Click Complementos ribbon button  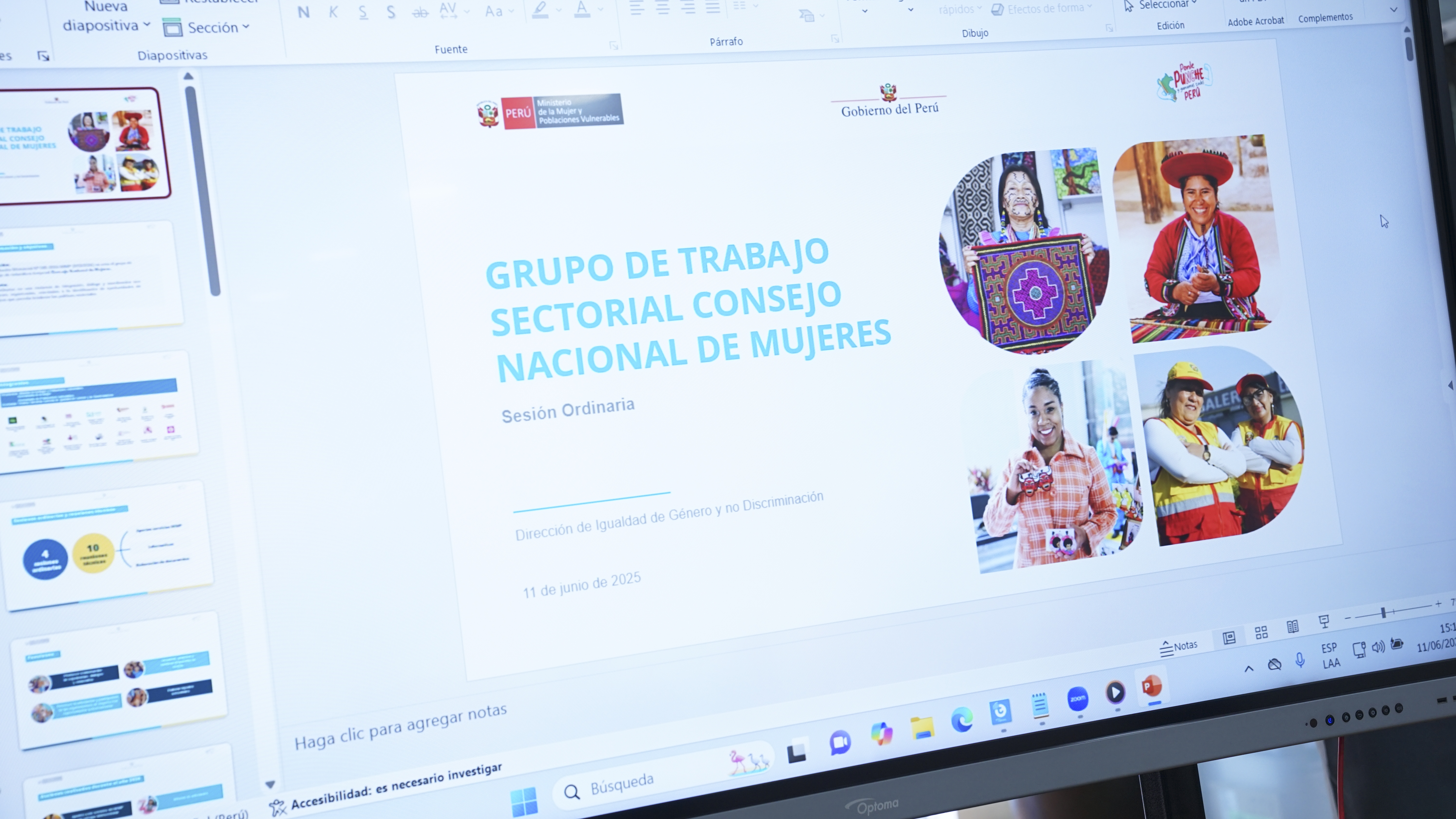pyautogui.click(x=1325, y=17)
